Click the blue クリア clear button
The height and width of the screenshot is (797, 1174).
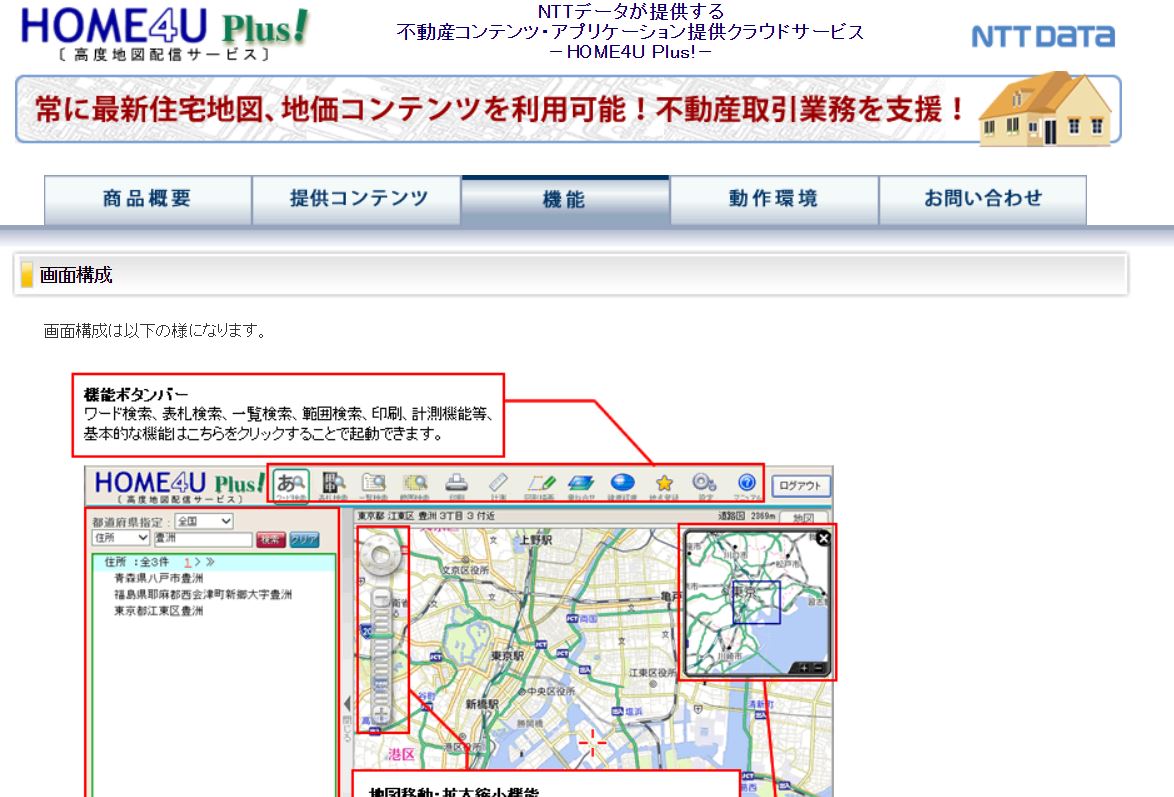(304, 539)
